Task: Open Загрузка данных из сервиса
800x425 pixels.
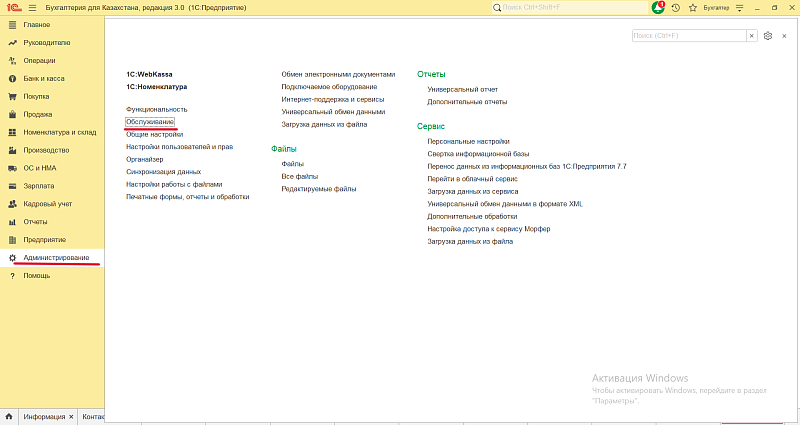Action: pos(472,191)
